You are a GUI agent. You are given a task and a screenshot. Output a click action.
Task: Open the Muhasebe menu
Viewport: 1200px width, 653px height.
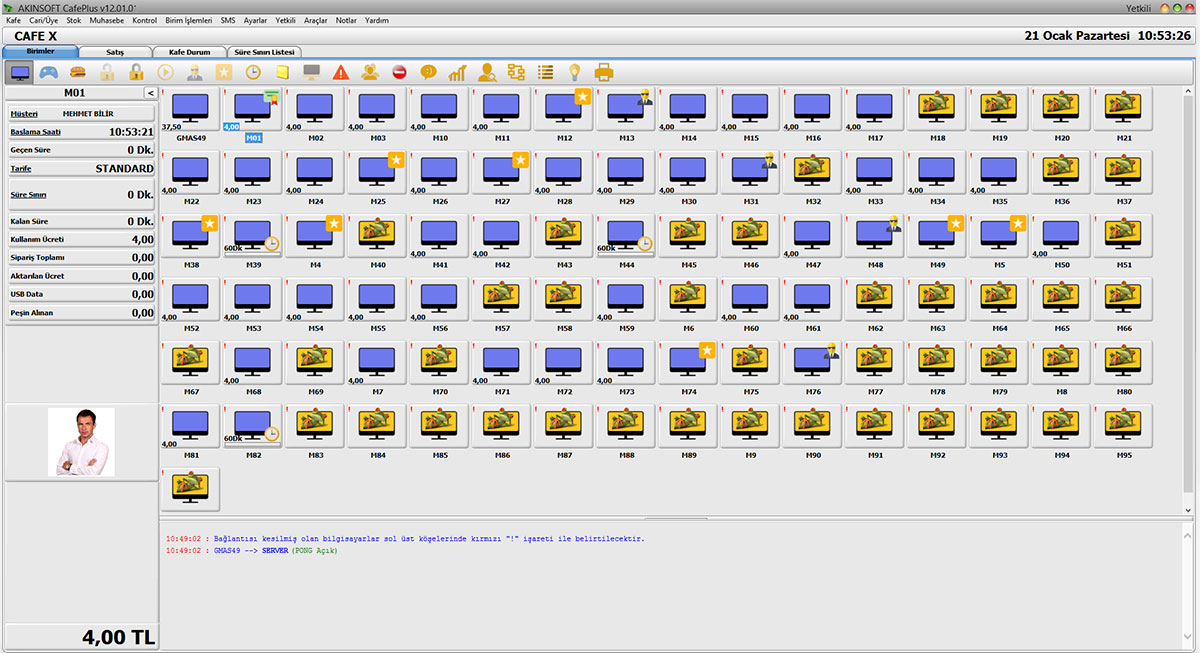[x=107, y=20]
